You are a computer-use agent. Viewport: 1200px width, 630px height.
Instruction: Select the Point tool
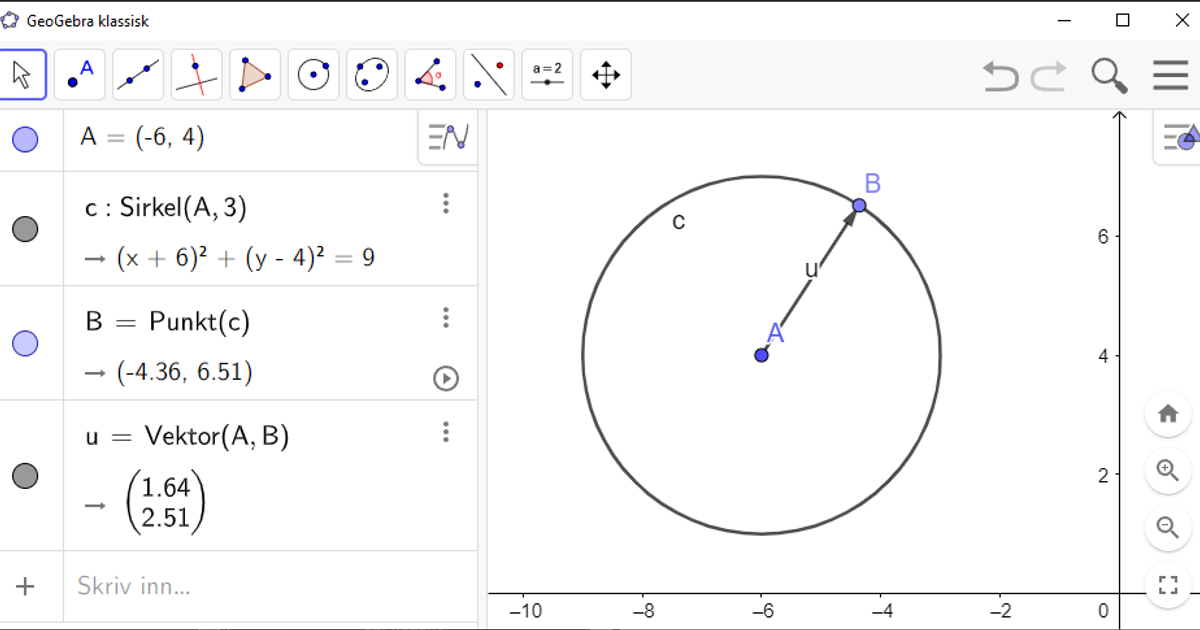tap(79, 74)
